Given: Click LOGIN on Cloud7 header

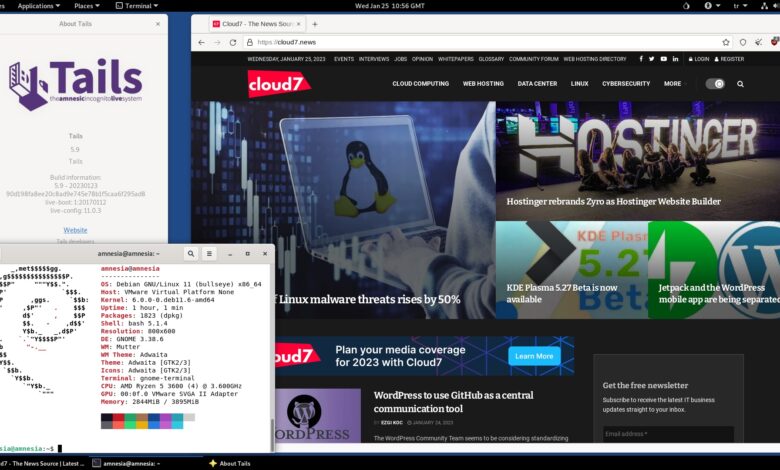Looking at the screenshot, I should click(x=699, y=59).
